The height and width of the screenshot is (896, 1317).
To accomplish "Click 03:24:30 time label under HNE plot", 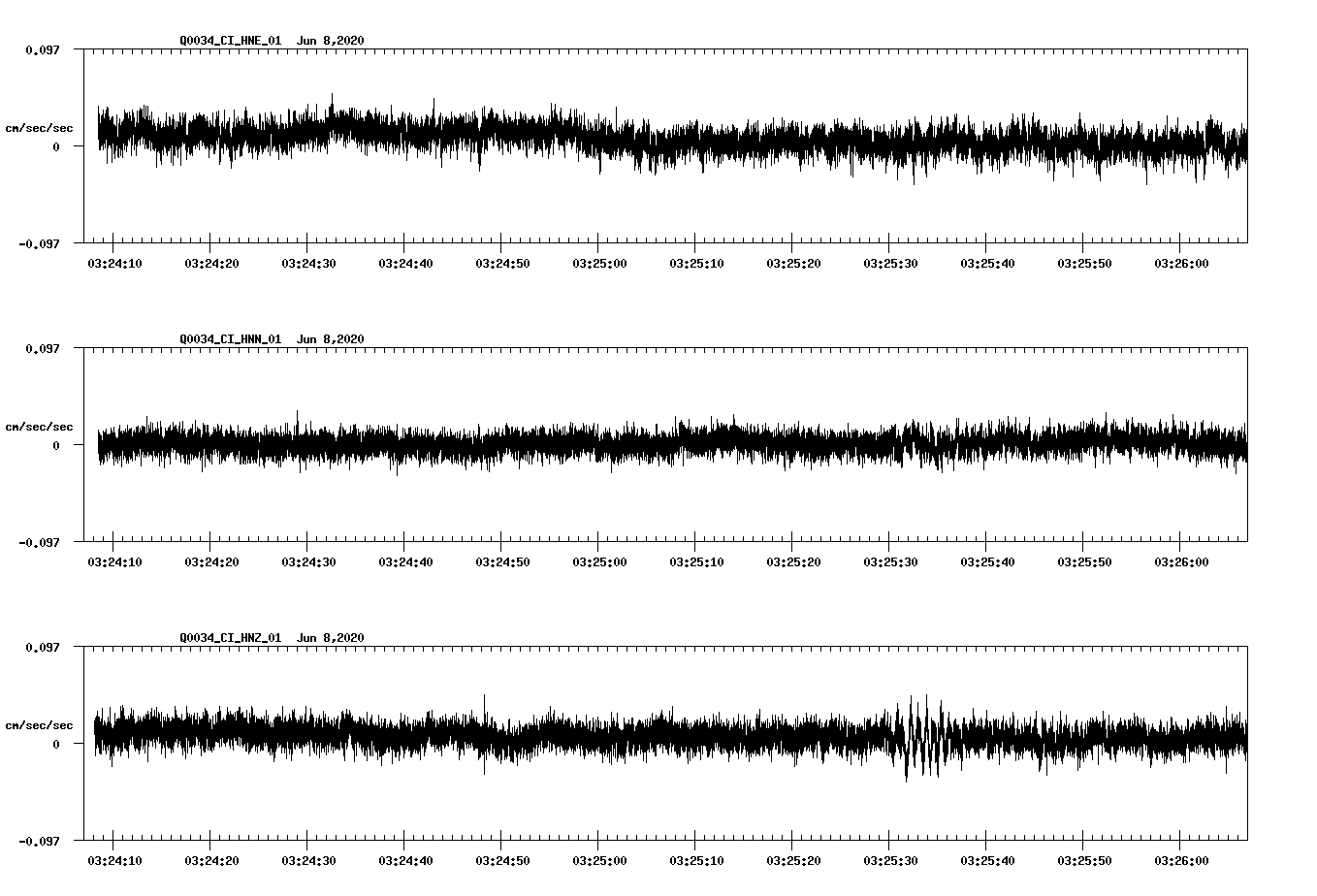I will click(x=308, y=264).
